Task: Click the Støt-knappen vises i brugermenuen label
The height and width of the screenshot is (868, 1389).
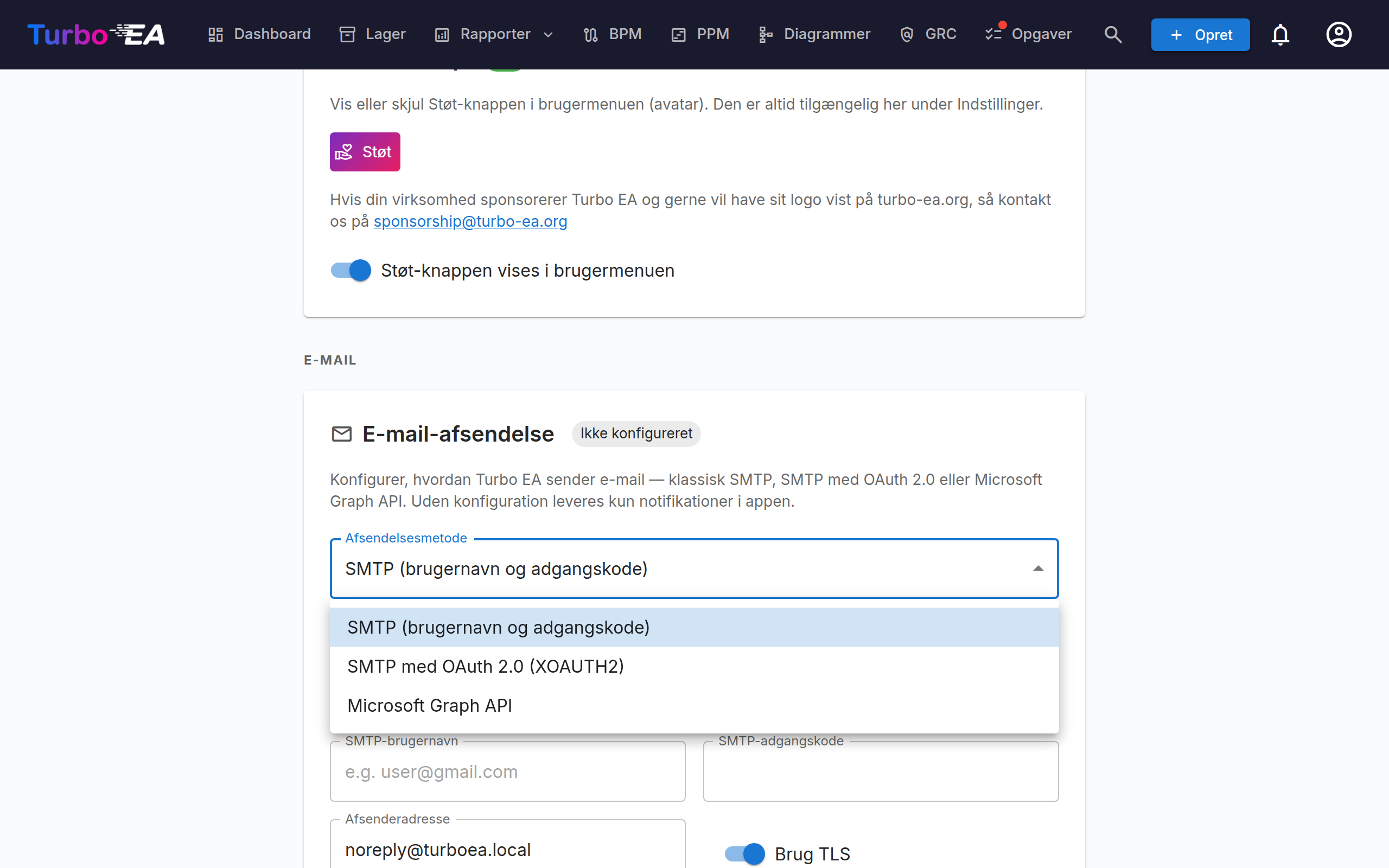Action: [527, 270]
